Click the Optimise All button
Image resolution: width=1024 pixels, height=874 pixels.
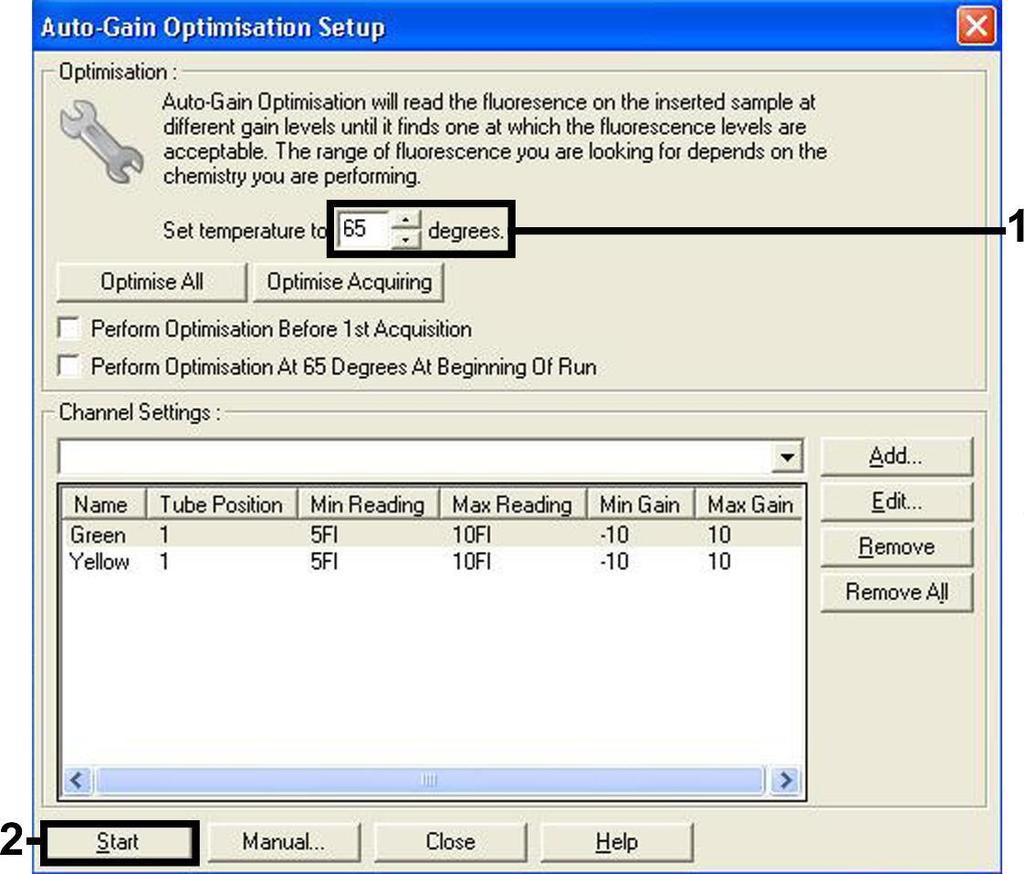click(152, 282)
